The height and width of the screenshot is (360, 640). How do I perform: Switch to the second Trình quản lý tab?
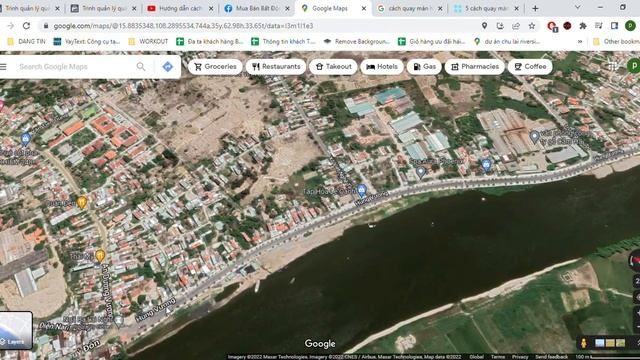(104, 8)
